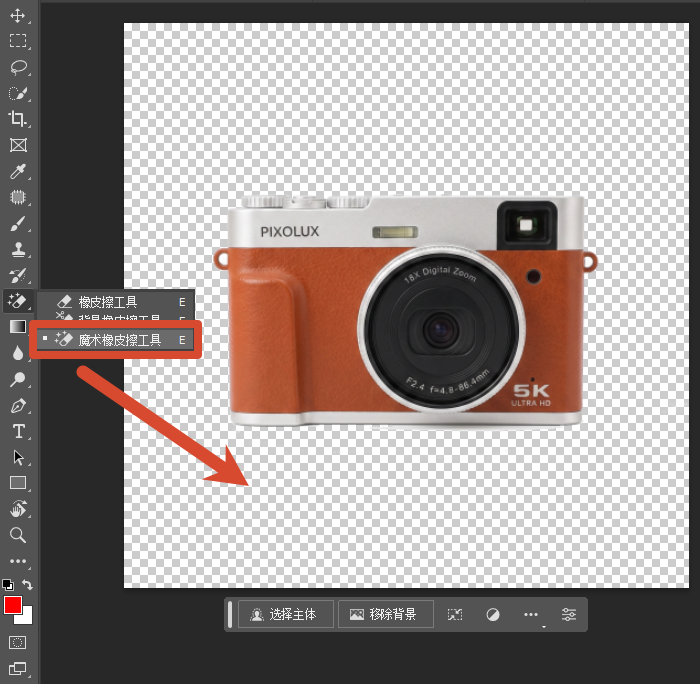Select the Pen tool
This screenshot has width=700, height=684.
coord(18,406)
